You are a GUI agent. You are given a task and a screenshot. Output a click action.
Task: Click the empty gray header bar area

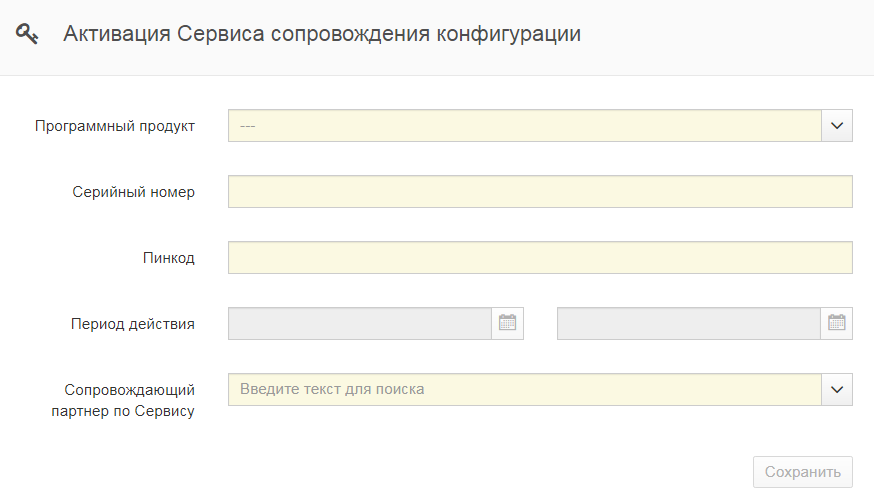[725, 37]
